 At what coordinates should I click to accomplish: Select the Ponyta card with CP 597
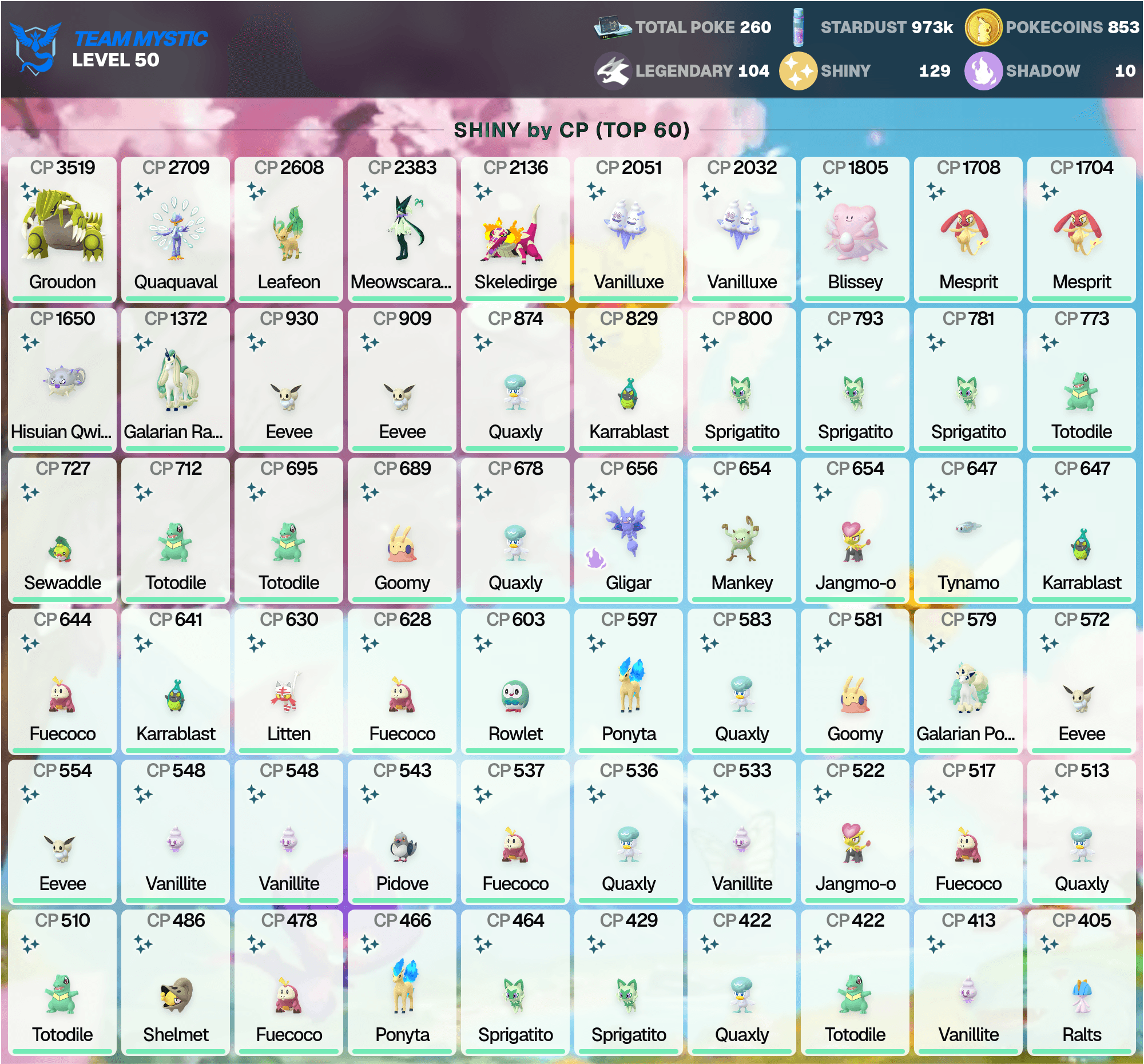pyautogui.click(x=629, y=682)
